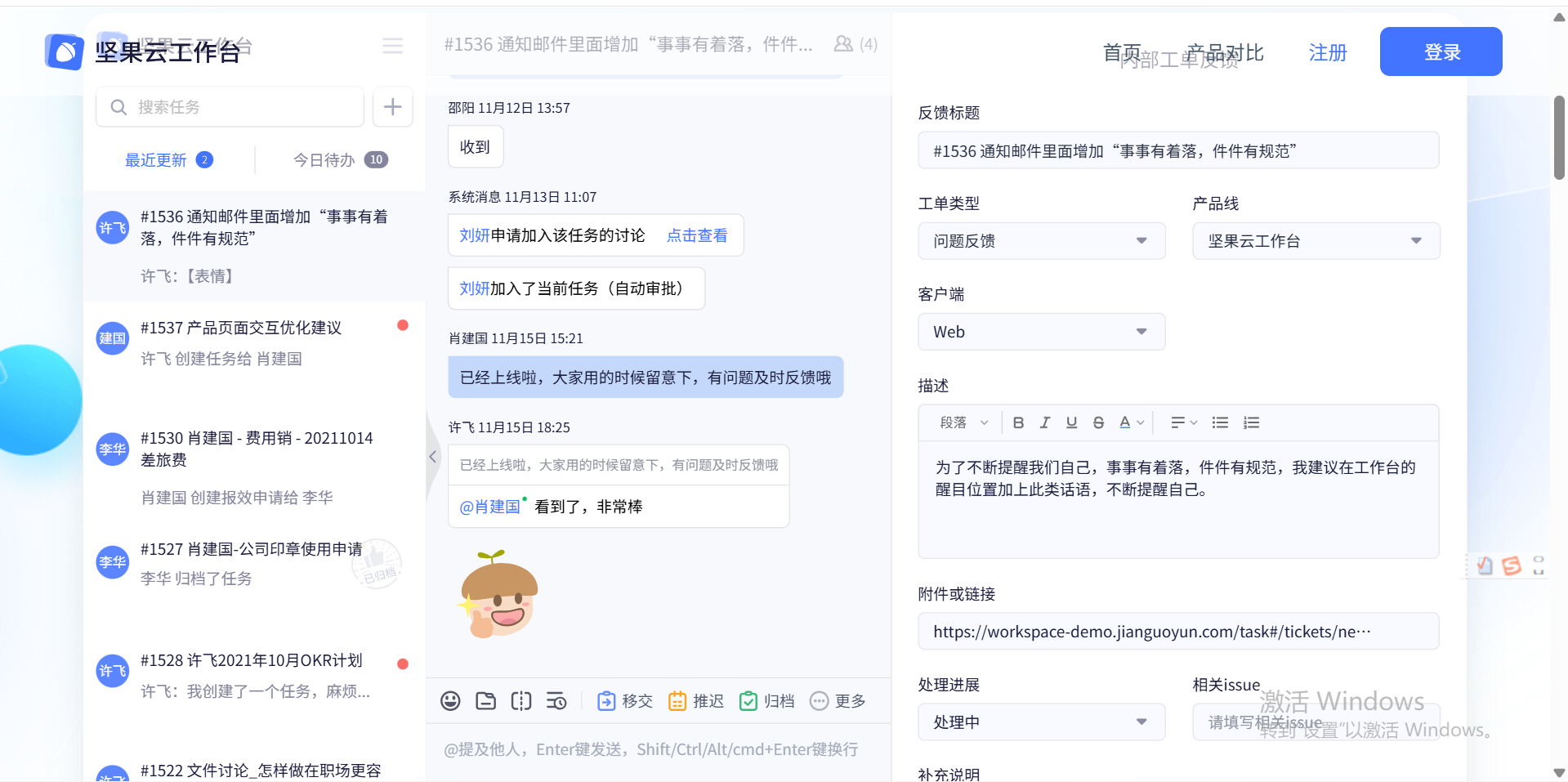
Task: Click the 注册 sign-up link
Action: point(1328,53)
